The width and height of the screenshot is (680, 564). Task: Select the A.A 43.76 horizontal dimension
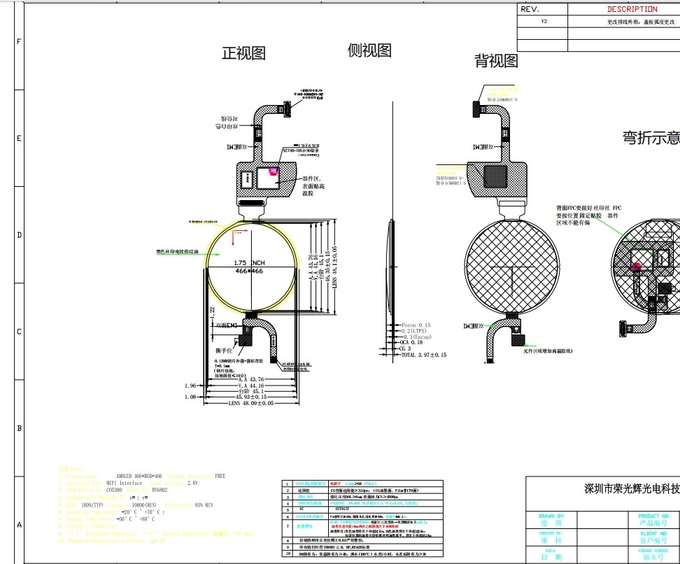pos(251,379)
